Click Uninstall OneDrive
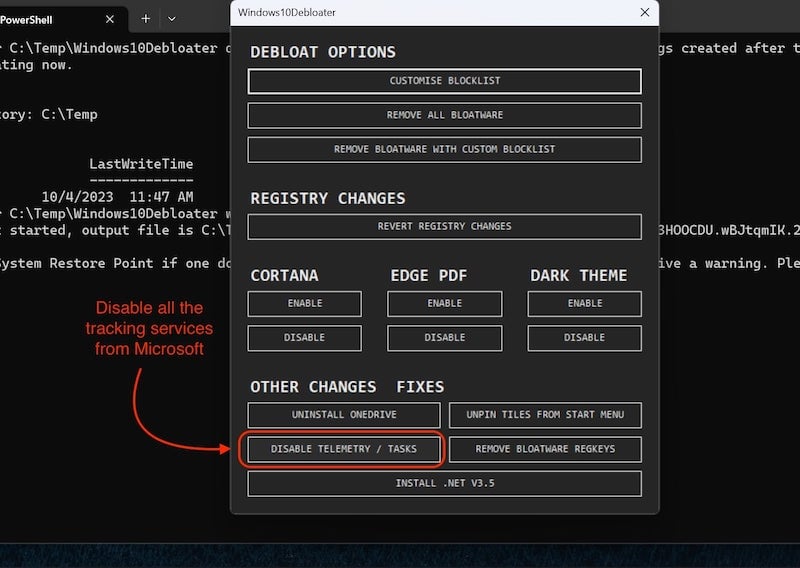This screenshot has width=800, height=568. (x=344, y=415)
